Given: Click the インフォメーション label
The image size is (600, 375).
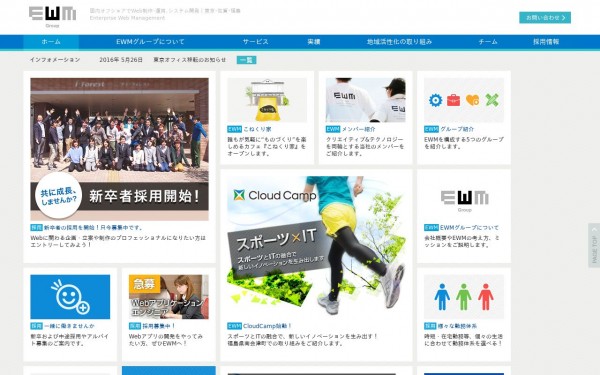Looking at the screenshot, I should click(55, 60).
